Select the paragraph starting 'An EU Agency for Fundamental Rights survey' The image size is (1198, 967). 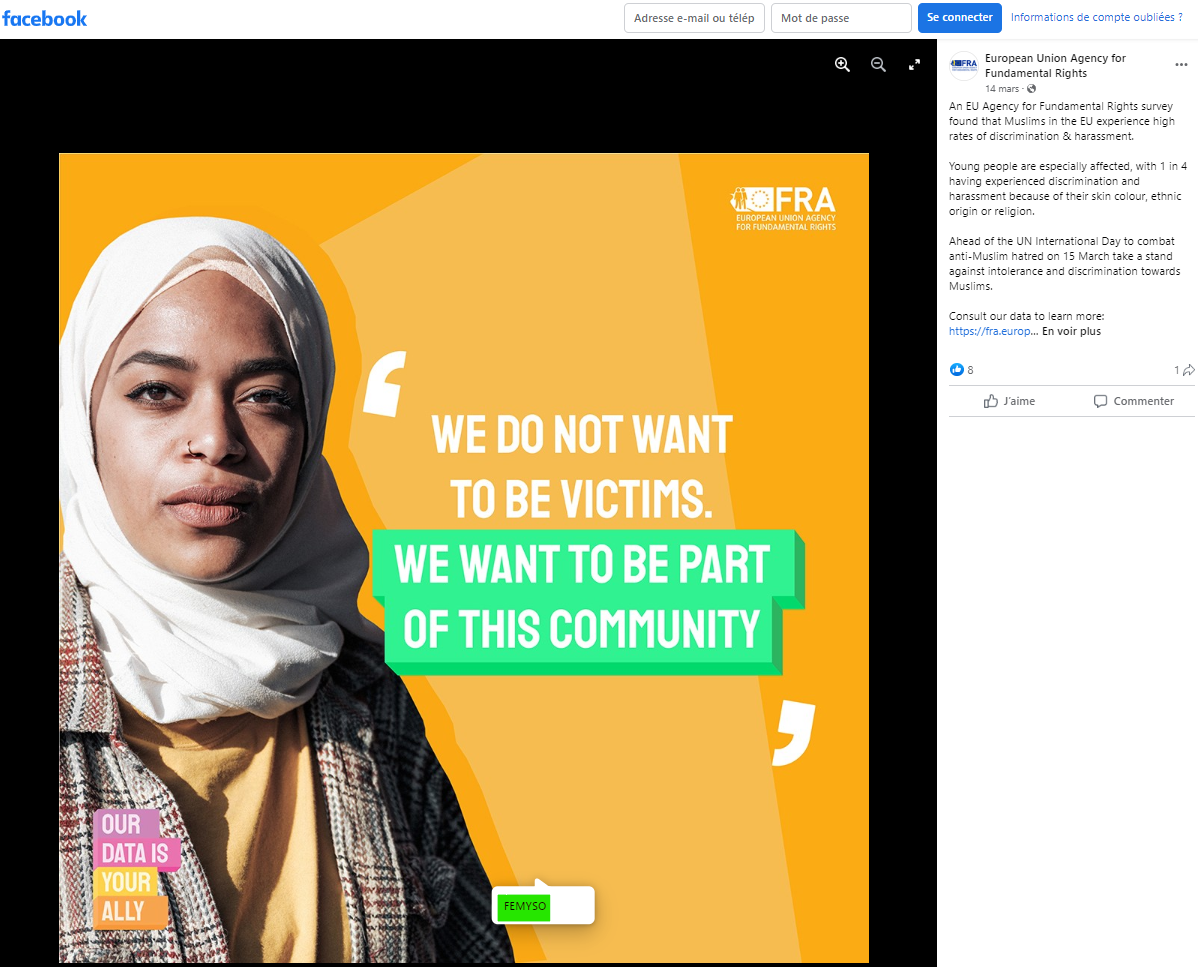click(1062, 121)
